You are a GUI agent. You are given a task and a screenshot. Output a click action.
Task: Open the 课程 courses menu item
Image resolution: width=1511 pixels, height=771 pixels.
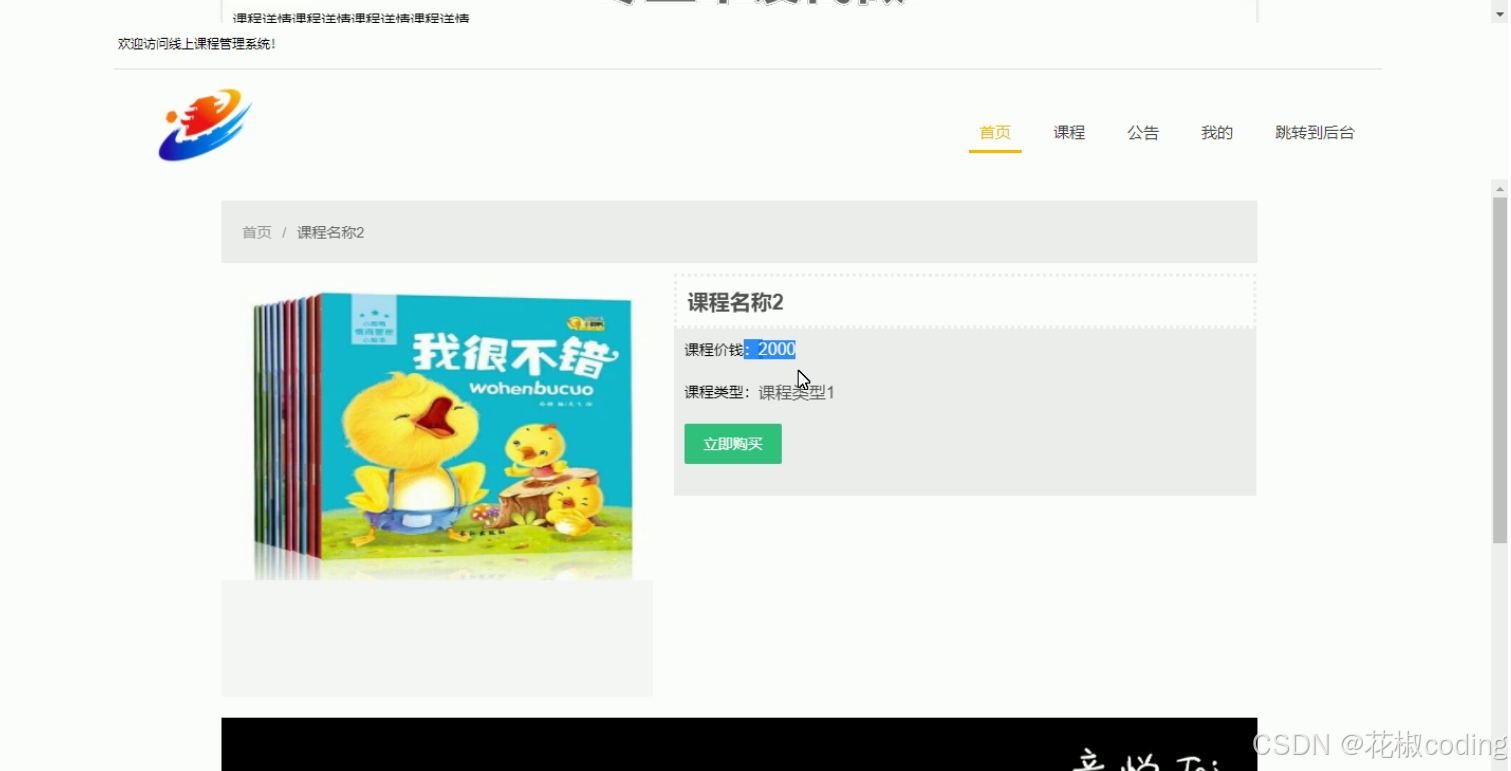pyautogui.click(x=1068, y=132)
